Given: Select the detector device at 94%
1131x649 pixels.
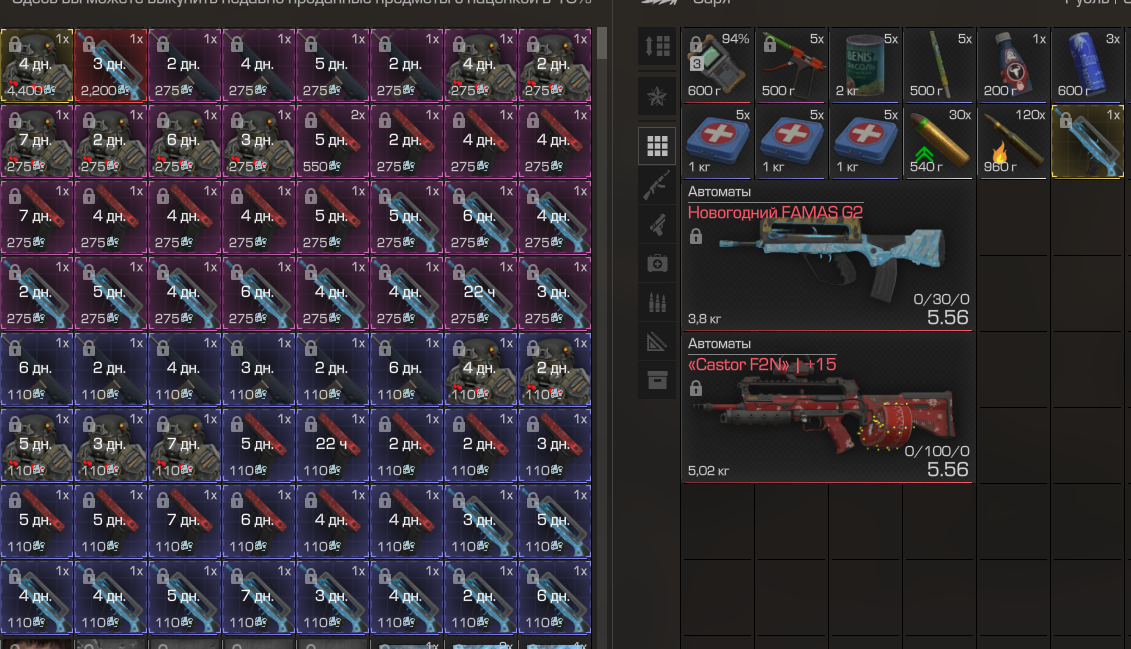Looking at the screenshot, I should 718,65.
